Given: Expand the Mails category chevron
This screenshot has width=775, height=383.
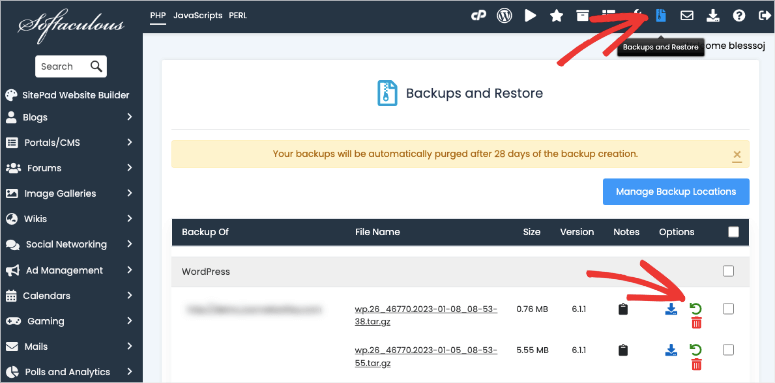Looking at the screenshot, I should pyautogui.click(x=129, y=346).
